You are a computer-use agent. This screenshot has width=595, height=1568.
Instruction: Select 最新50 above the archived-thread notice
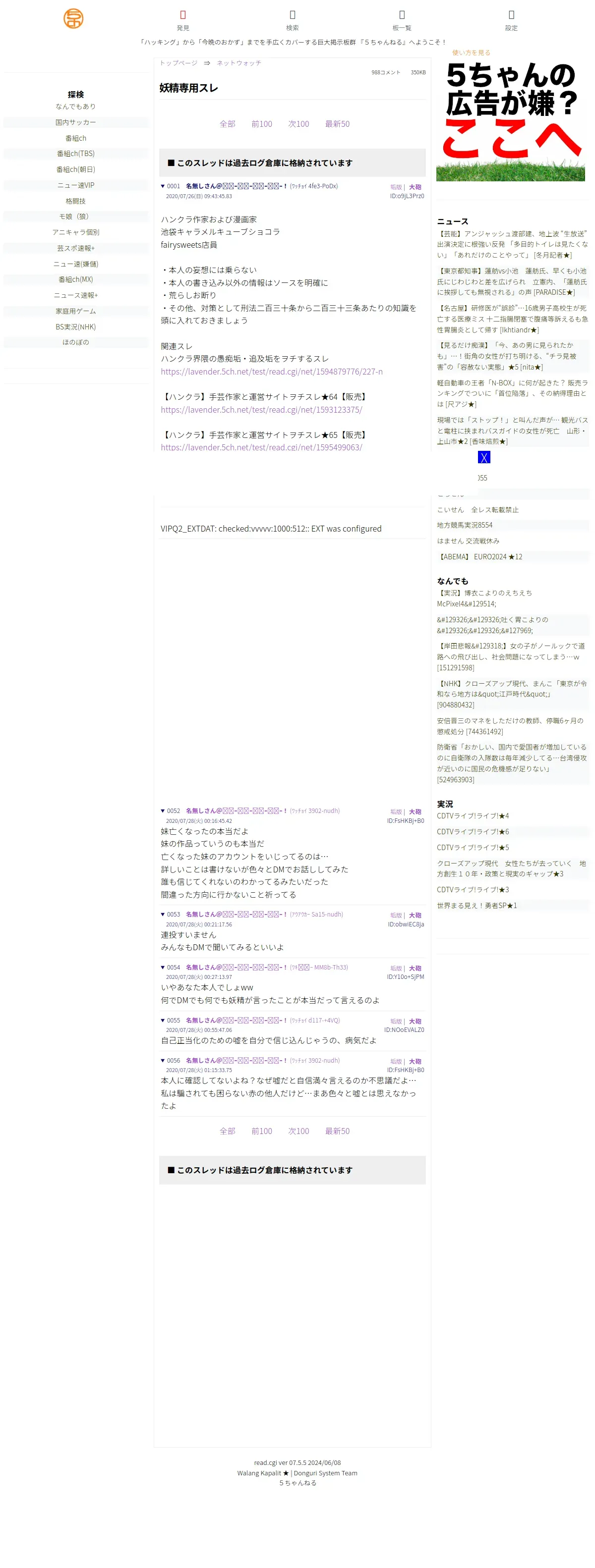coord(337,124)
